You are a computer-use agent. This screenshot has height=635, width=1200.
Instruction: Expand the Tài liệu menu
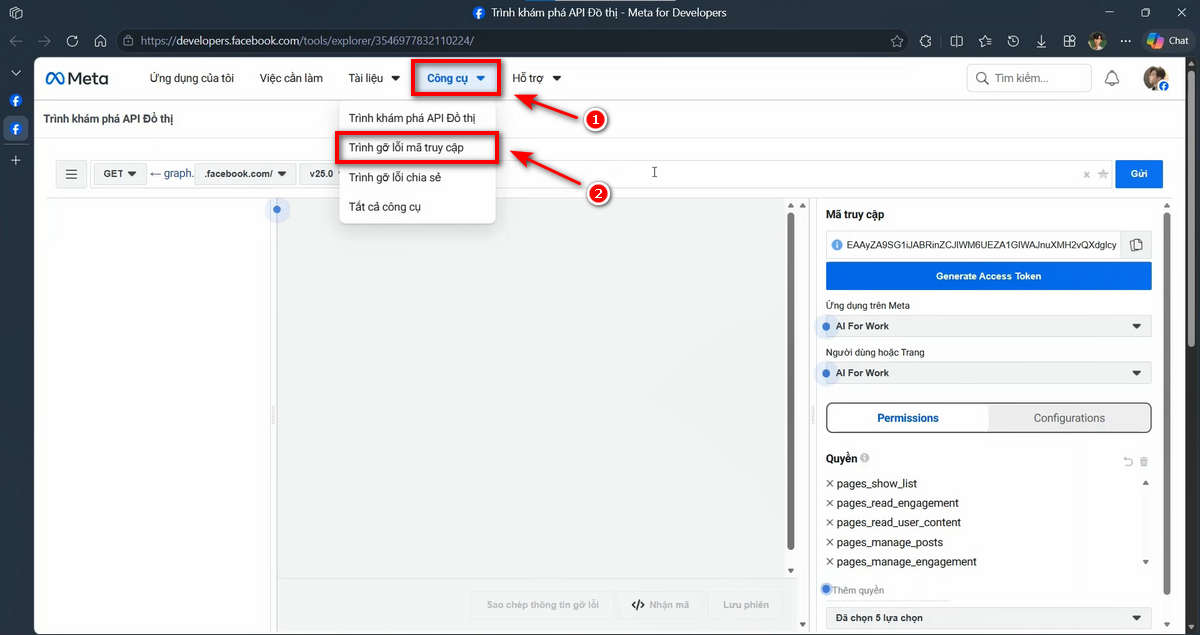click(374, 78)
